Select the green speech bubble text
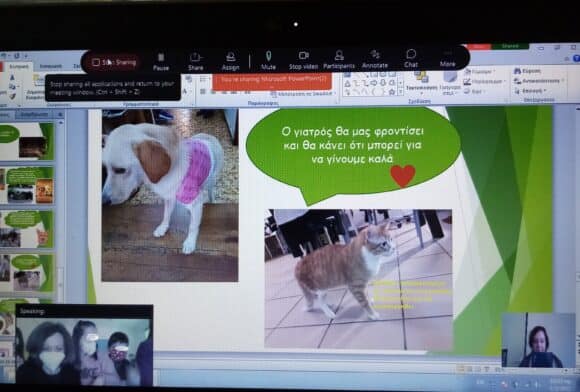 [352, 145]
